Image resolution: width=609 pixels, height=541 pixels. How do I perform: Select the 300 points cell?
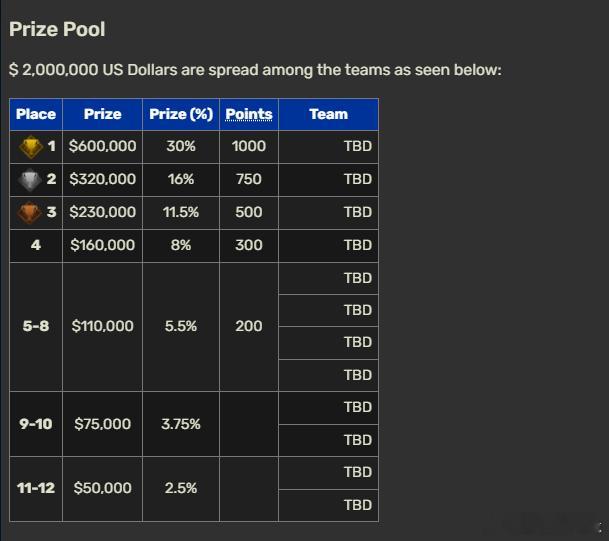[x=249, y=245]
